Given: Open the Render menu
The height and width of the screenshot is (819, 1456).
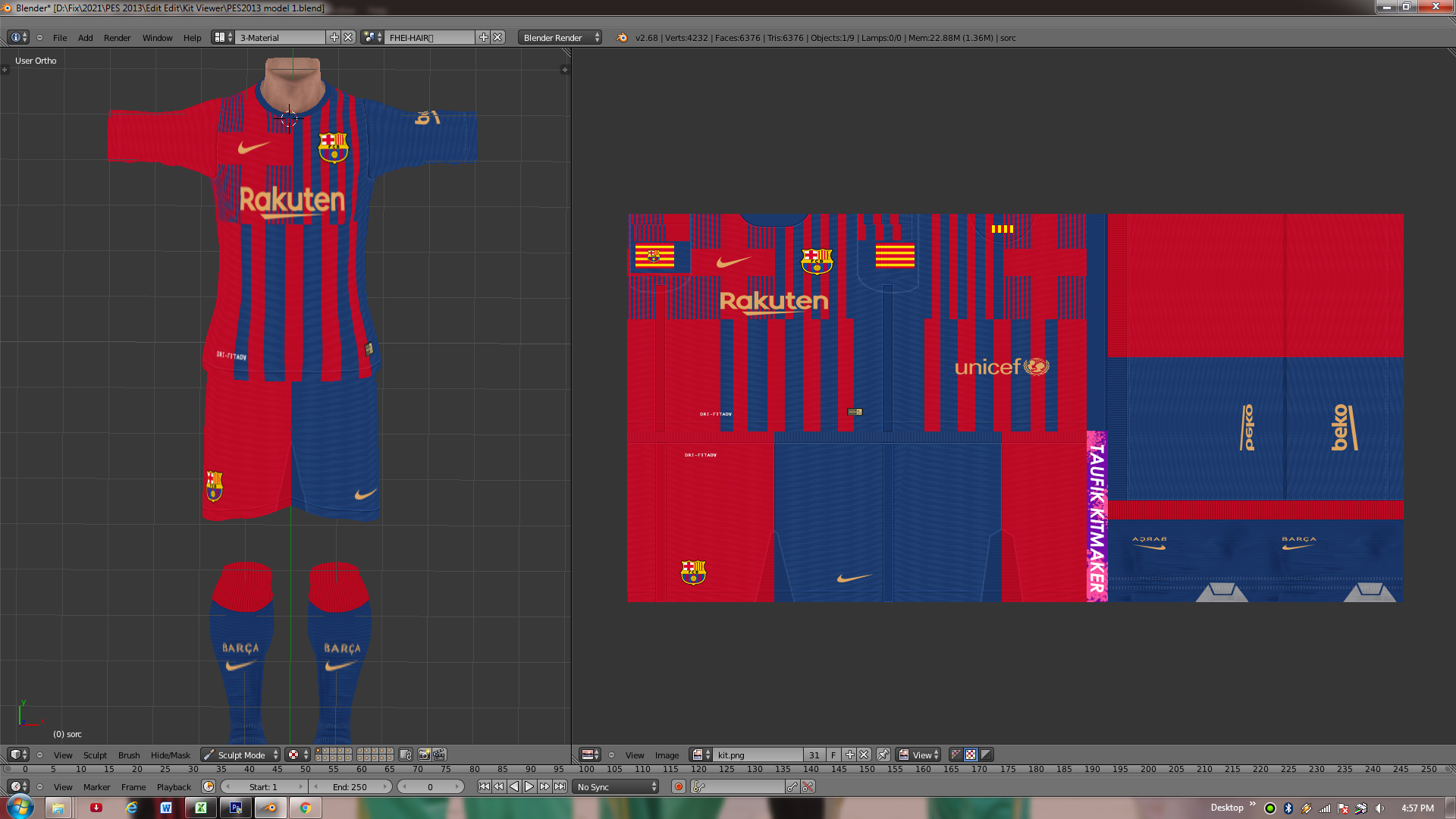Looking at the screenshot, I should point(117,37).
